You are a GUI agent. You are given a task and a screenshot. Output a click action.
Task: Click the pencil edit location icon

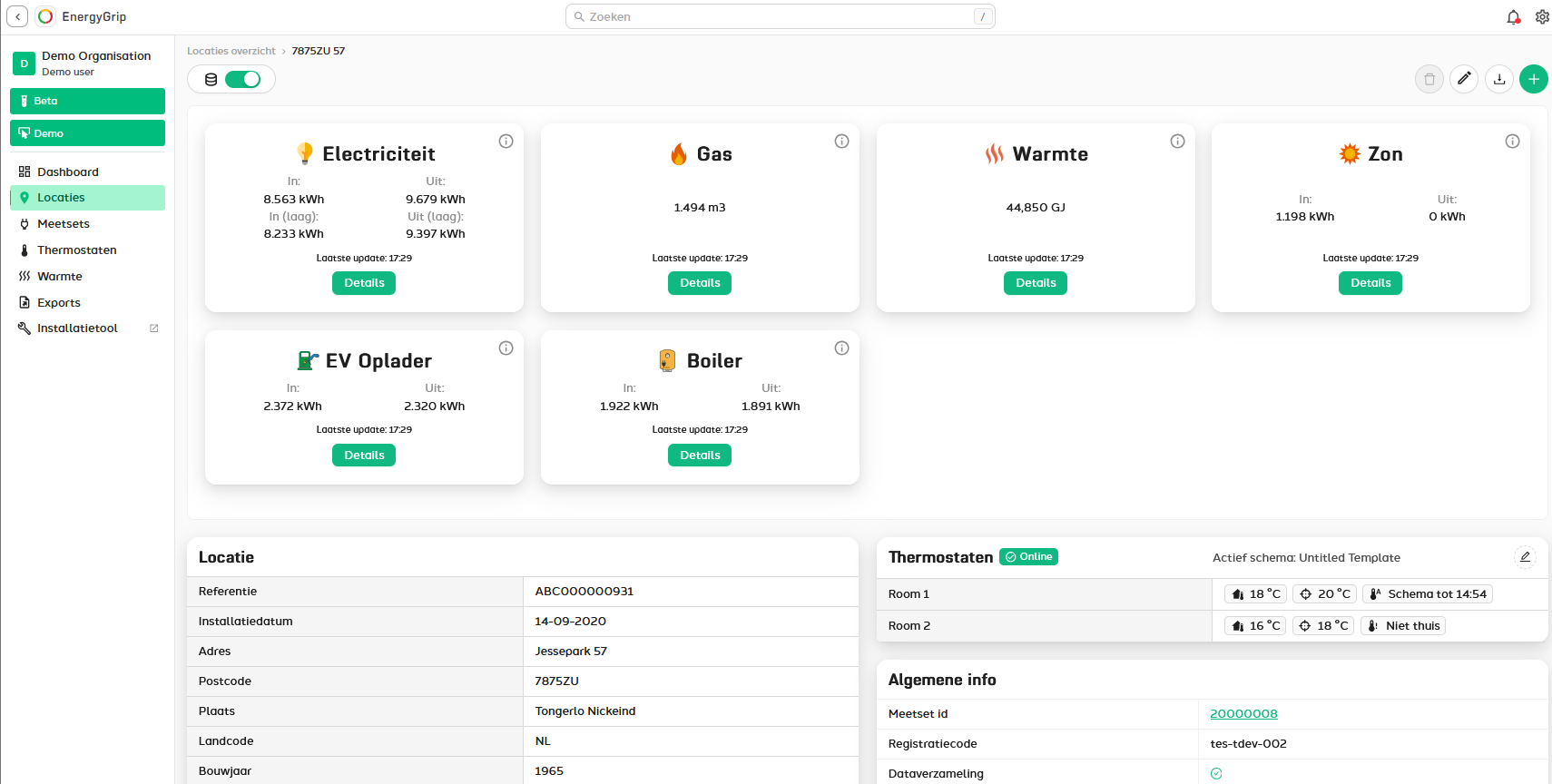(1464, 79)
